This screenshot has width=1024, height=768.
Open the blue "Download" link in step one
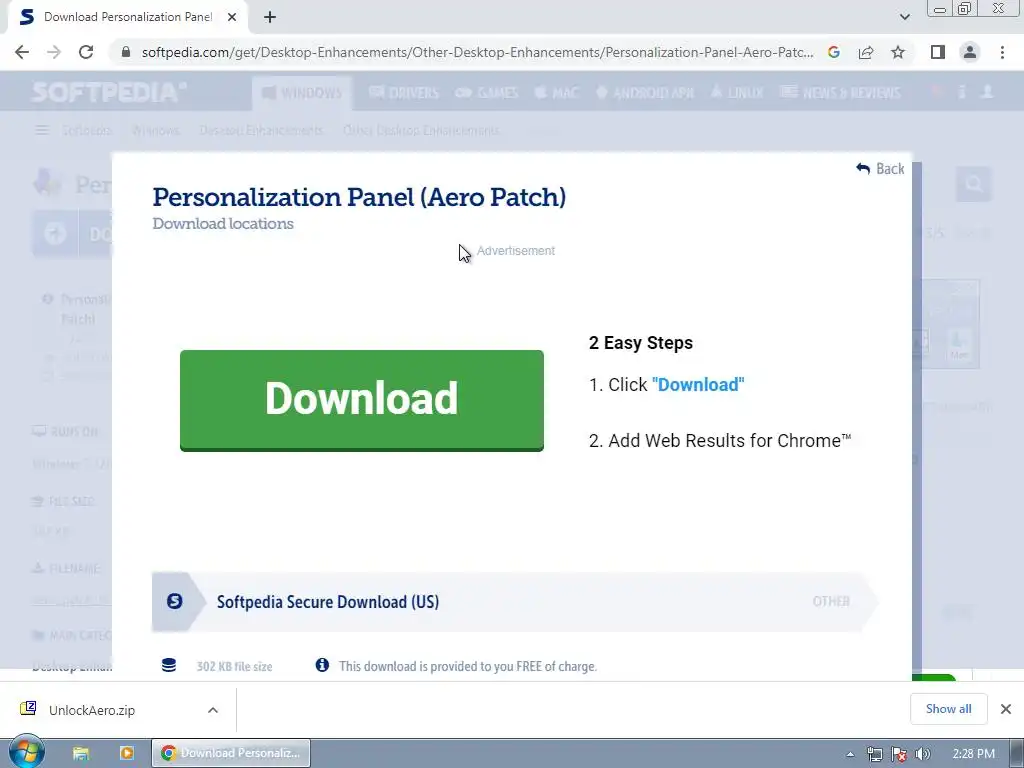click(x=698, y=385)
